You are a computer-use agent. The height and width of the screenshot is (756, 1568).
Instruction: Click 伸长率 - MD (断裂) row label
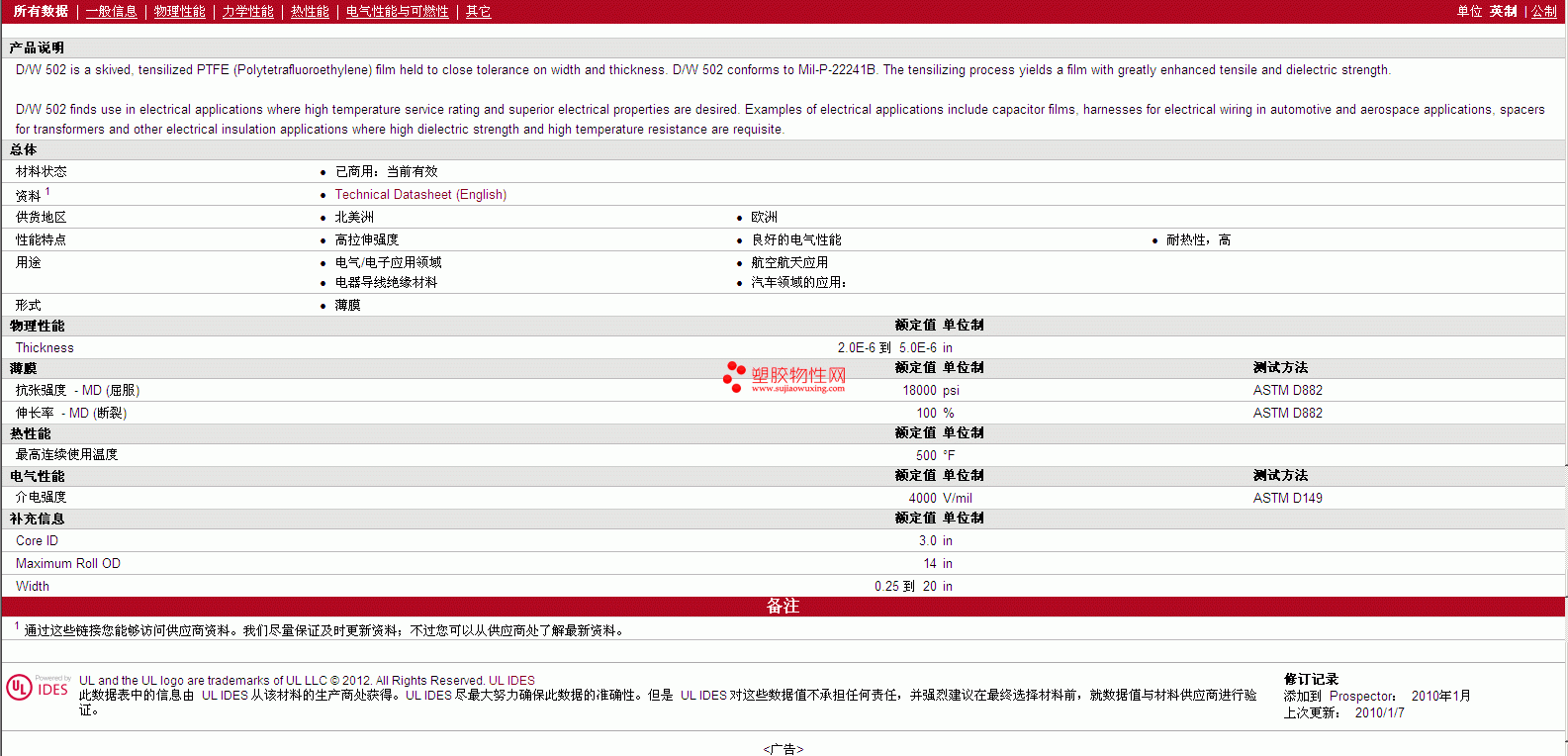(x=70, y=413)
